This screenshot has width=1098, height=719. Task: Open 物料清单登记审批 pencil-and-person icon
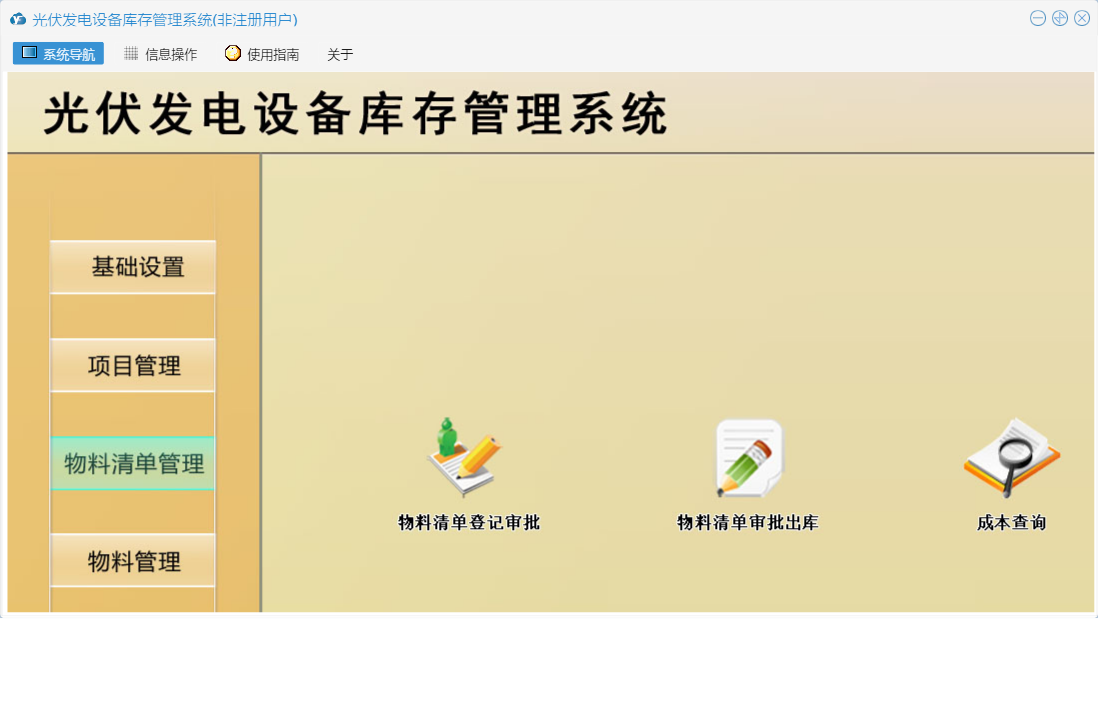coord(465,458)
